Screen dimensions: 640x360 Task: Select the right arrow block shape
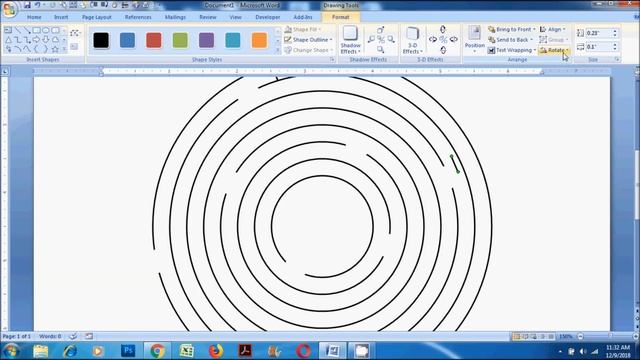[36, 40]
